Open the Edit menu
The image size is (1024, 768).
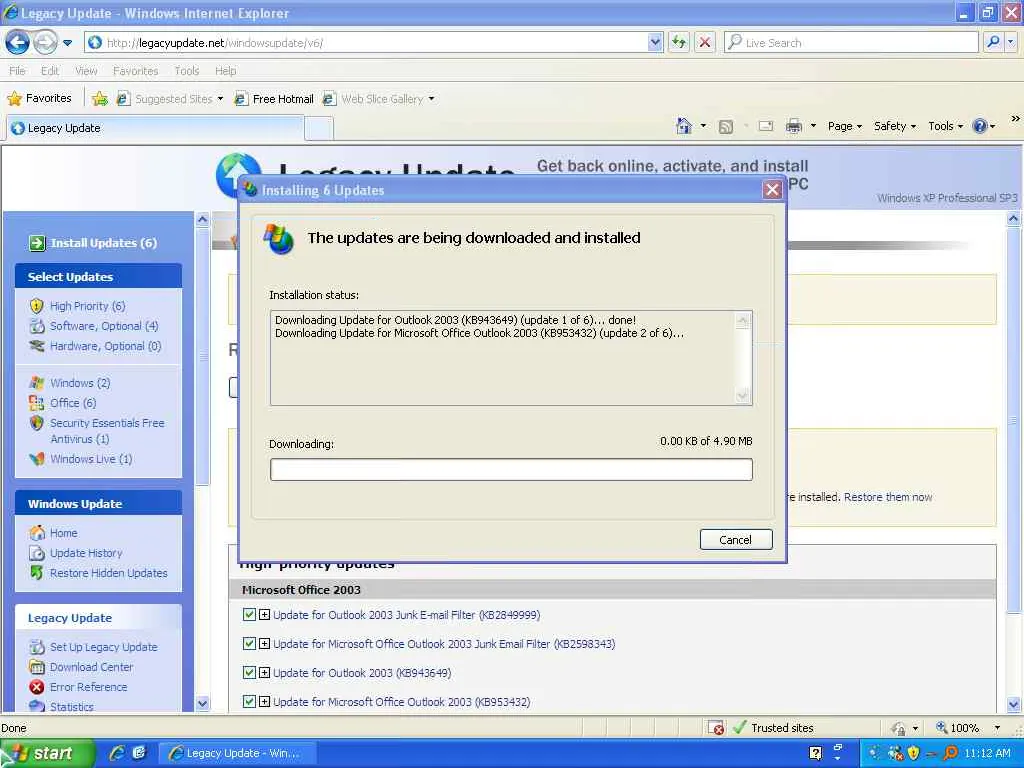point(50,71)
